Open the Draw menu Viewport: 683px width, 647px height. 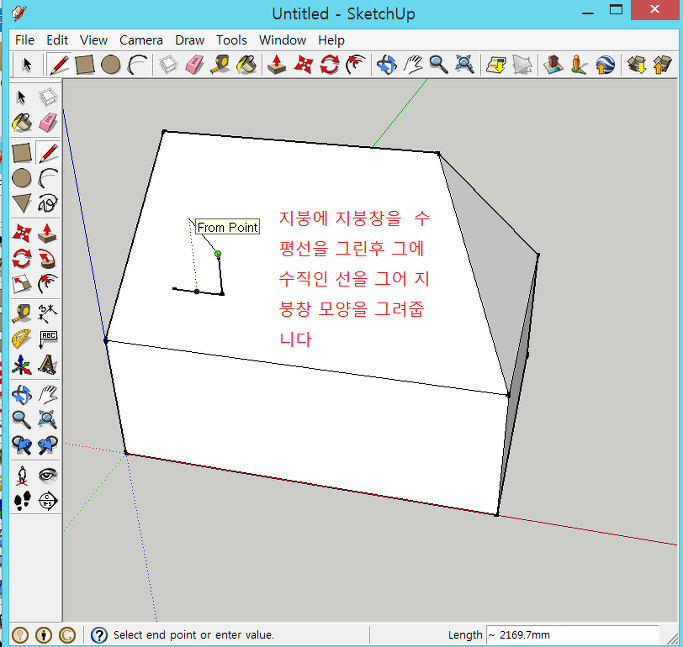tap(189, 40)
